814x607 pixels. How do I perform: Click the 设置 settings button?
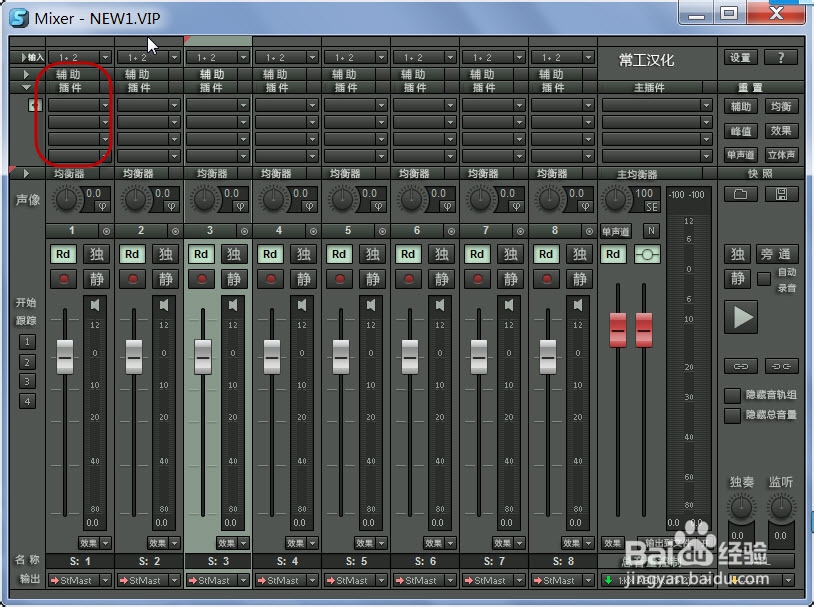pos(741,58)
